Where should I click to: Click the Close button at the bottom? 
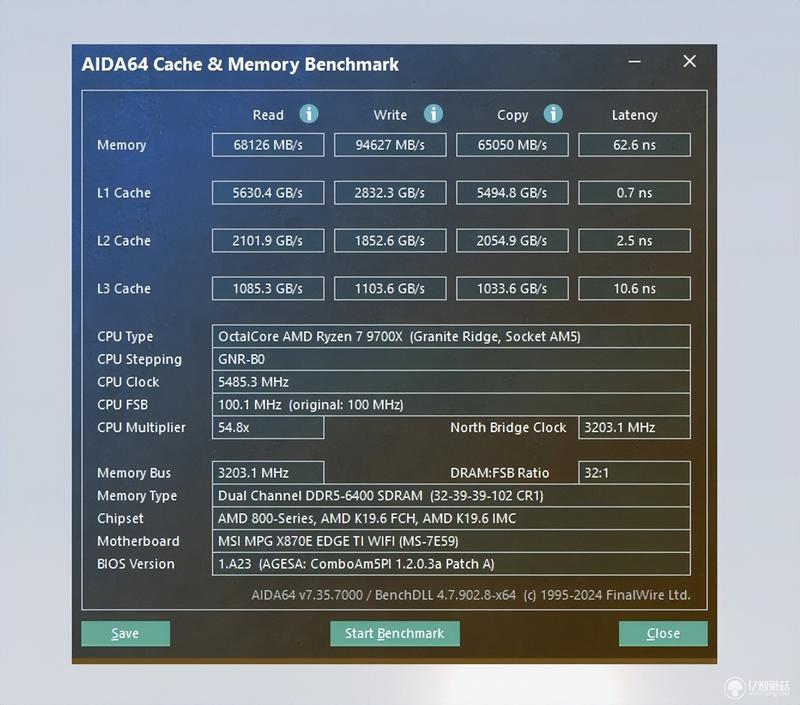663,633
